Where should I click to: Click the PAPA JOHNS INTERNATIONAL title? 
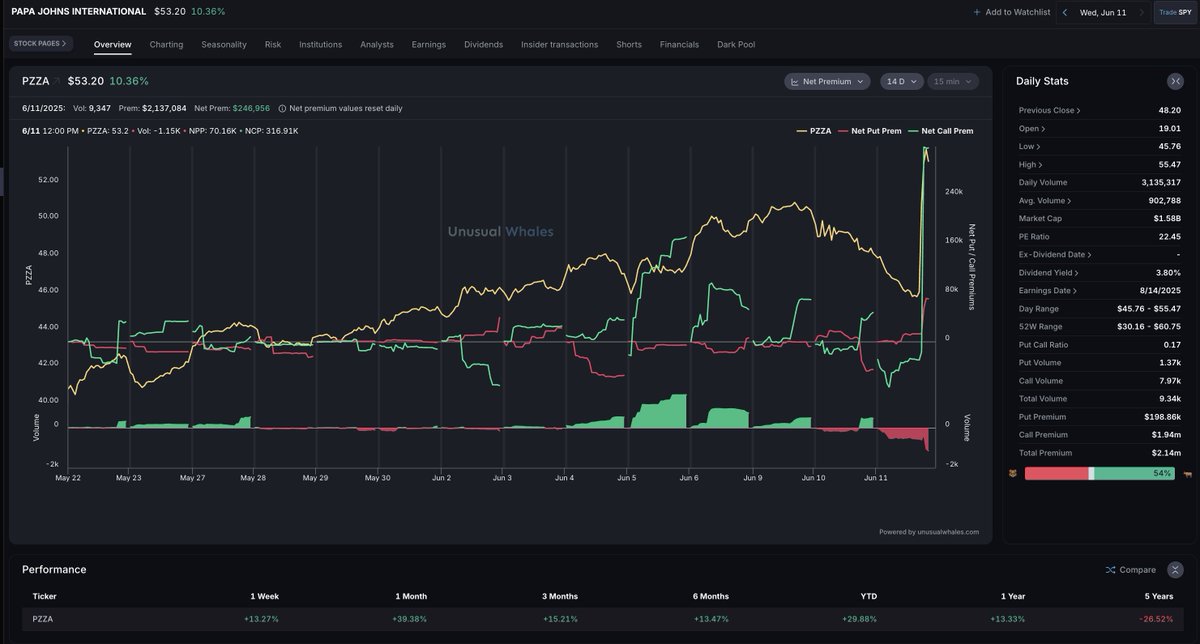[78, 11]
